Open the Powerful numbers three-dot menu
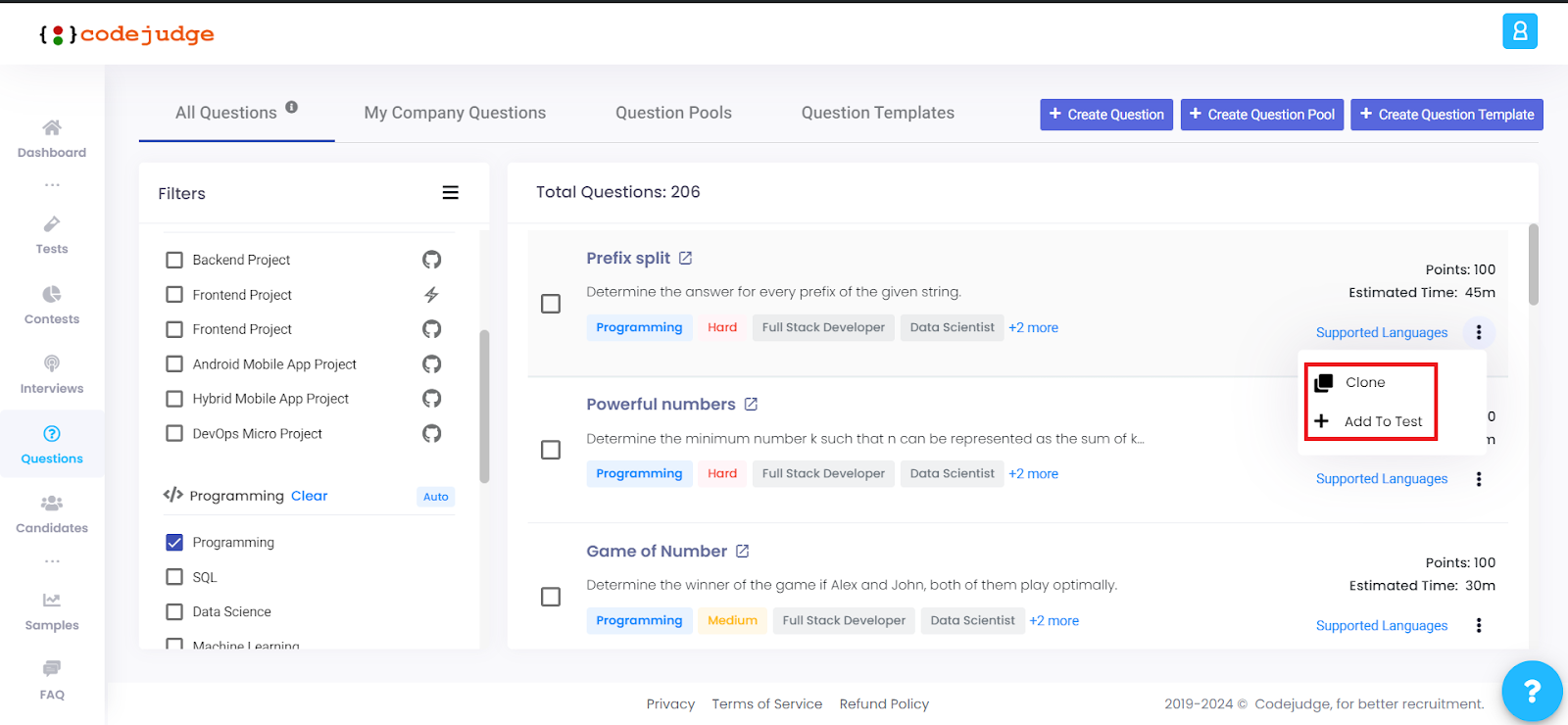 (1479, 479)
